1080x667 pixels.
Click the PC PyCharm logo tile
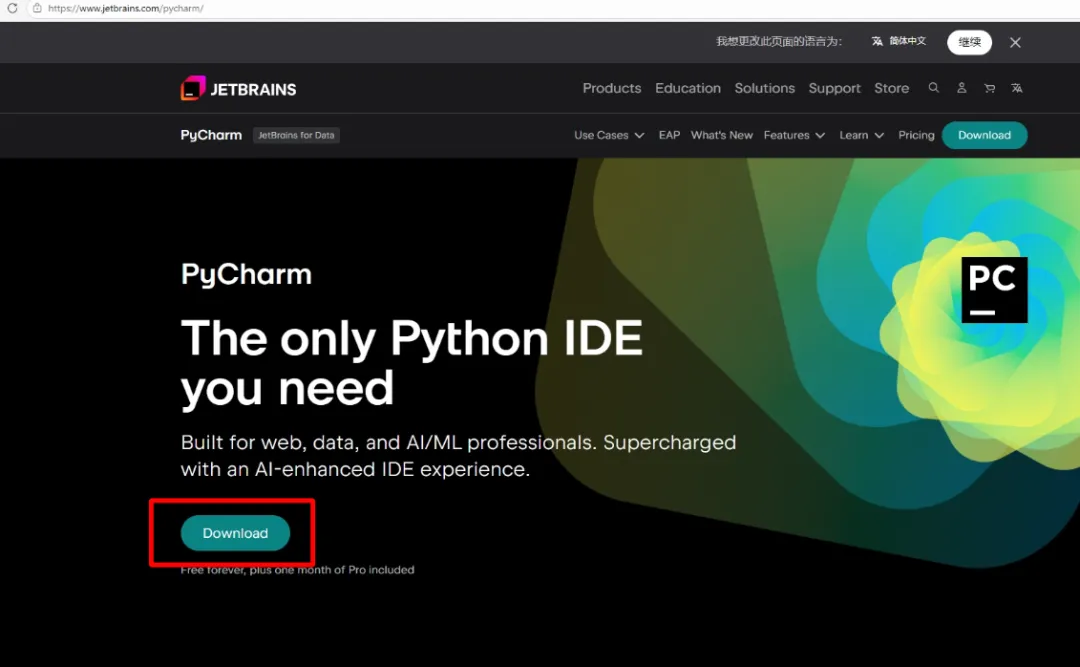pos(994,289)
